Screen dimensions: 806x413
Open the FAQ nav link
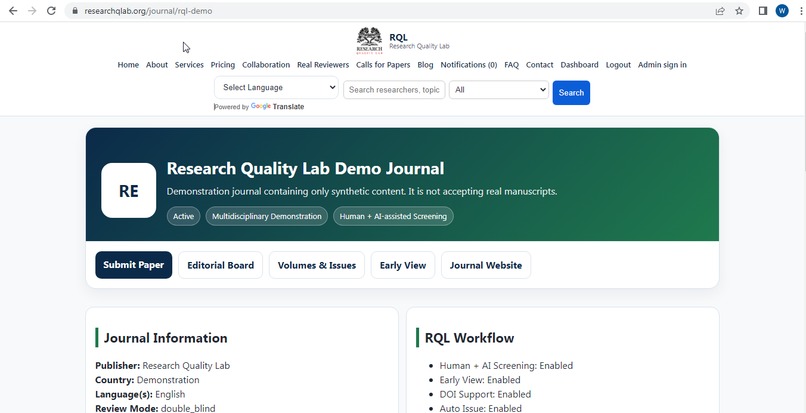(511, 65)
